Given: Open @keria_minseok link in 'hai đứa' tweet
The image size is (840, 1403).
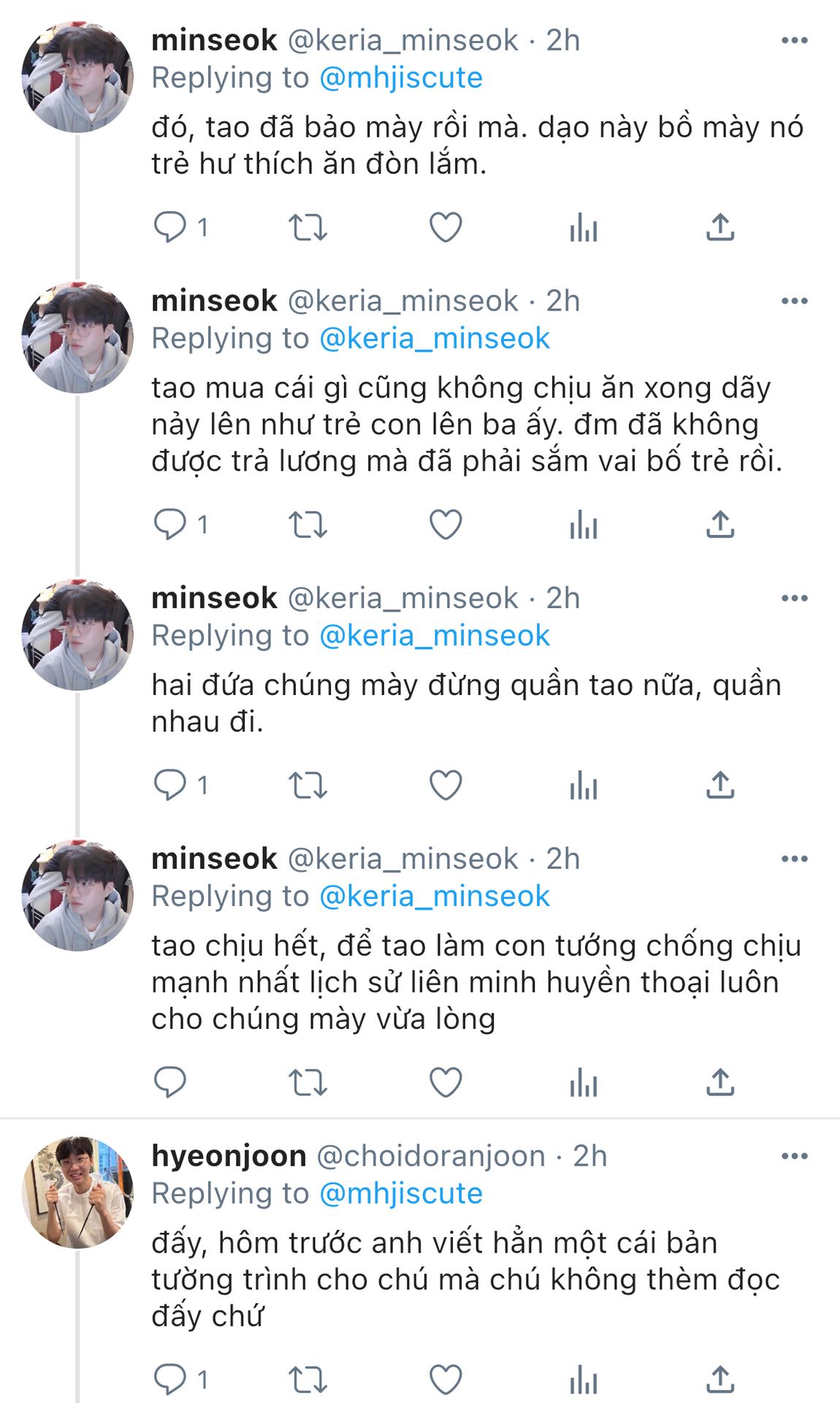Looking at the screenshot, I should coord(435,635).
